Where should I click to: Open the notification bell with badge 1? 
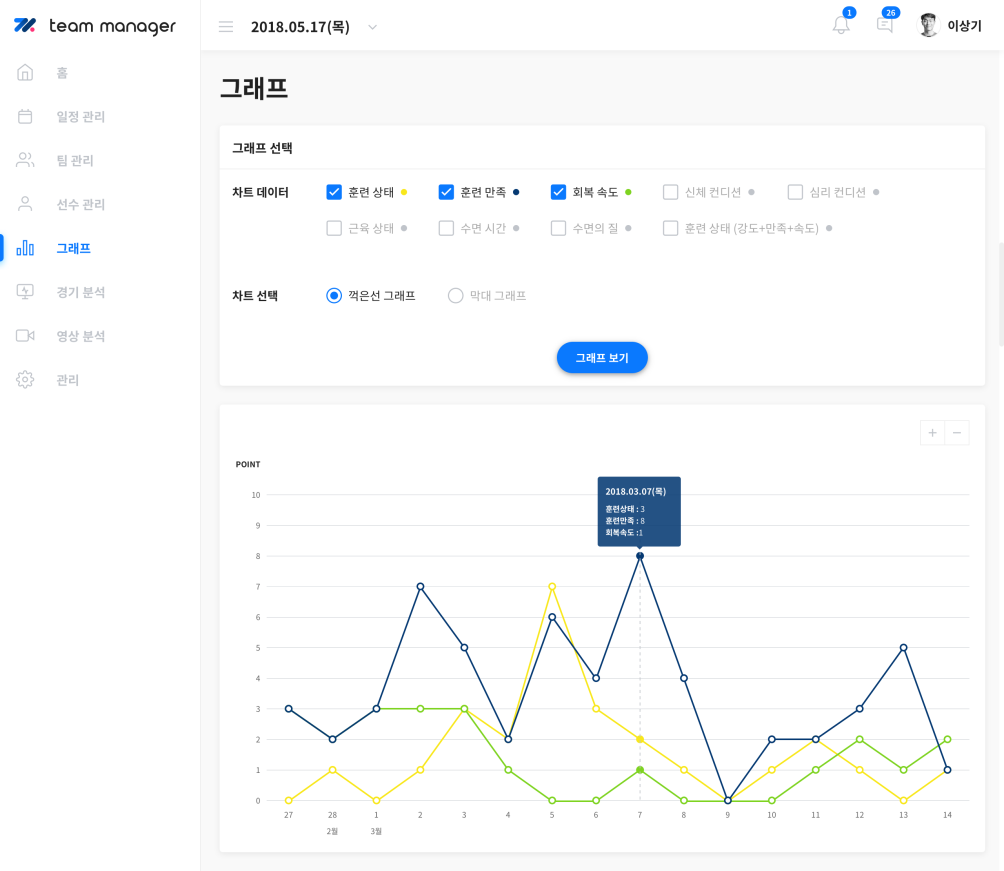click(x=840, y=28)
